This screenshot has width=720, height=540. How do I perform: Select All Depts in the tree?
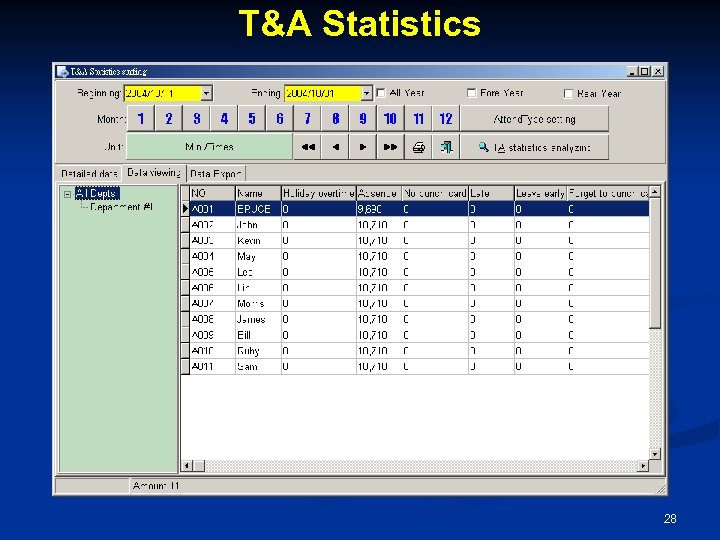[96, 193]
